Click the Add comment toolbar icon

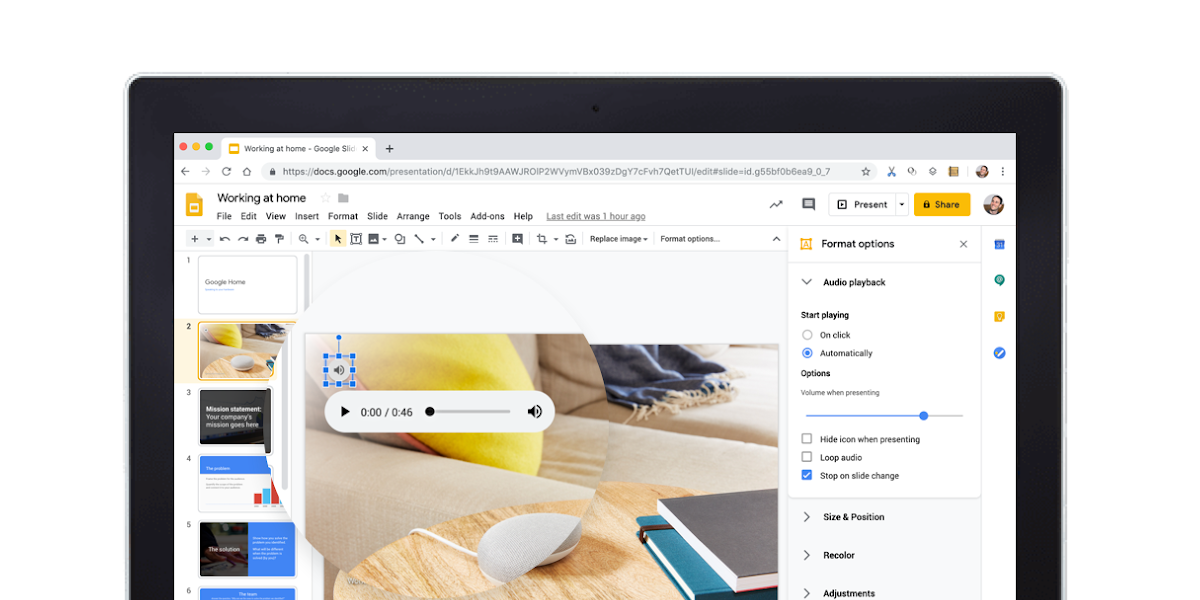pyautogui.click(x=517, y=239)
